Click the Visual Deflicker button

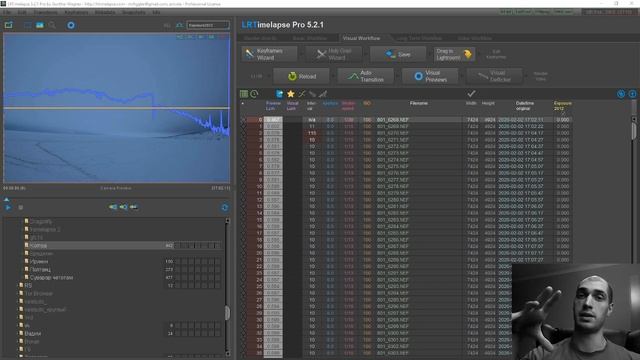494,76
